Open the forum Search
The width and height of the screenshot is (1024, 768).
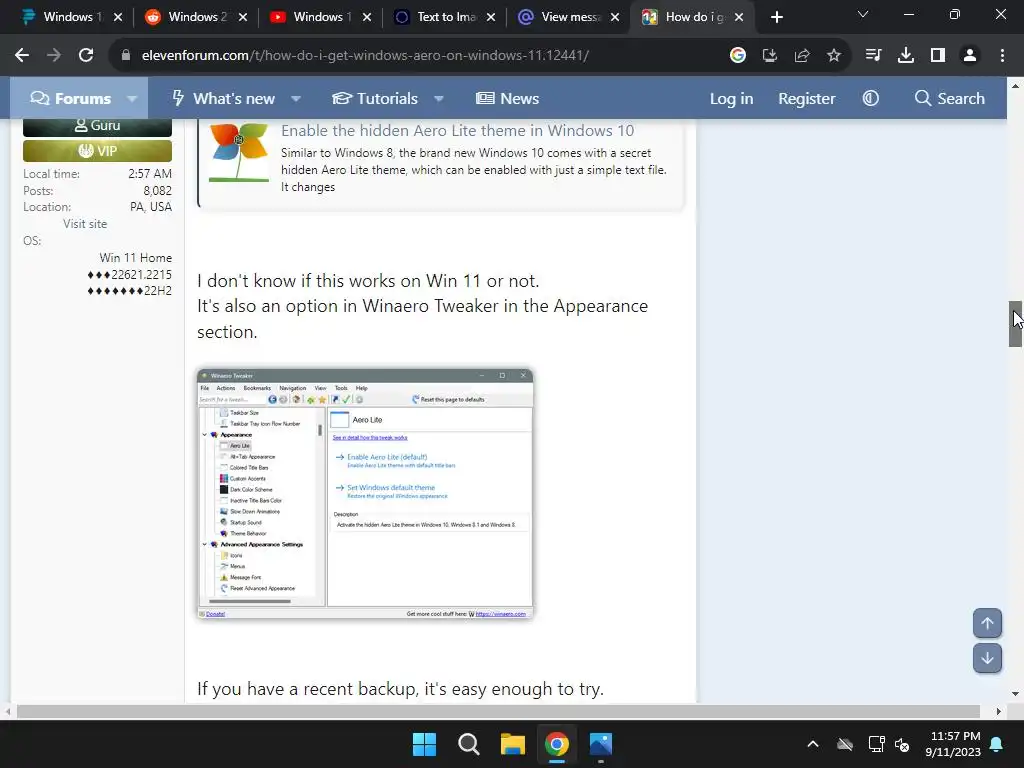[950, 99]
